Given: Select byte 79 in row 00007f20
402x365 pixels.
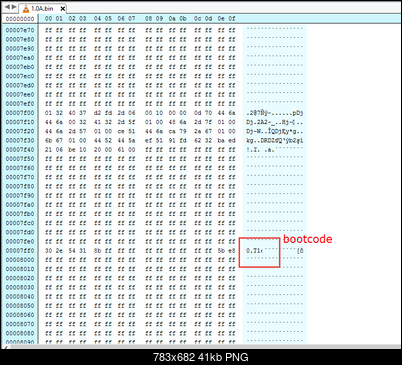Looking at the screenshot, I should click(183, 131).
